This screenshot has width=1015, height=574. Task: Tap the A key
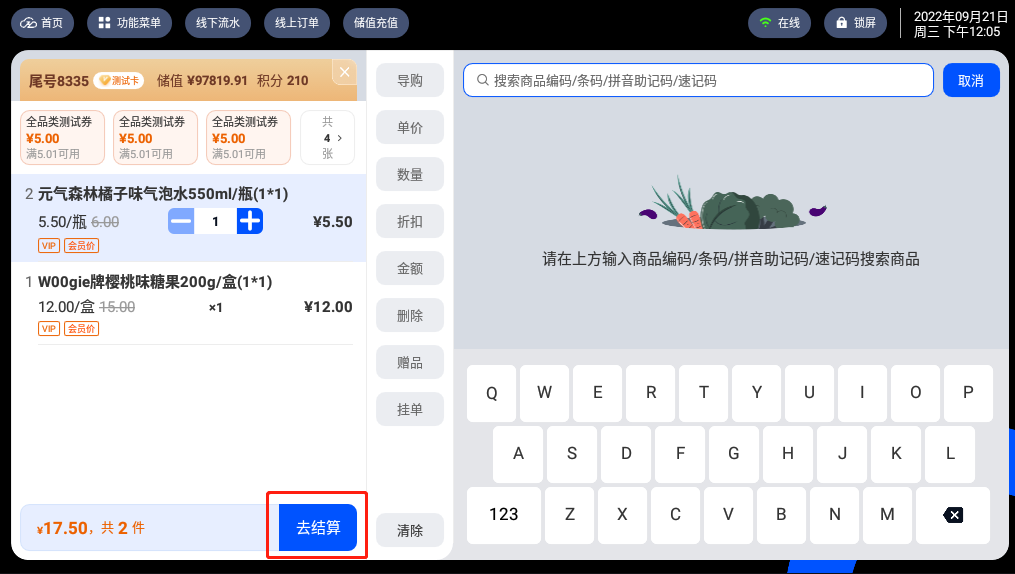click(x=518, y=454)
